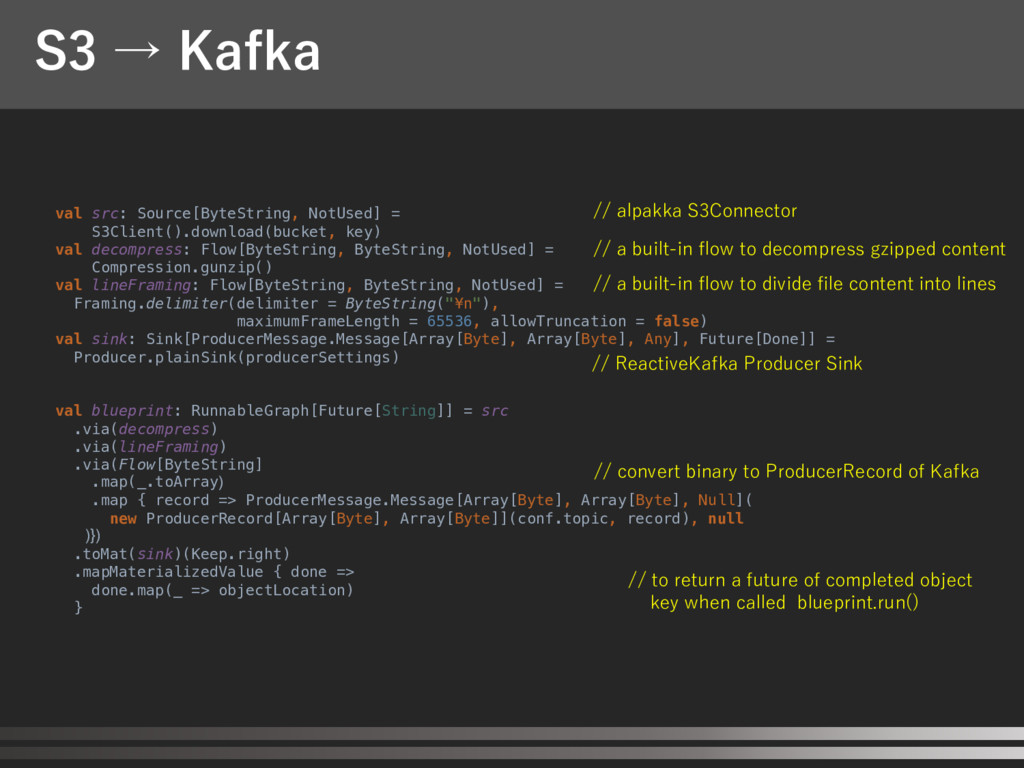The image size is (1024, 768).
Task: Click the line "val blueprint: RunnableGraph[Future[String]]"
Action: pos(281,411)
